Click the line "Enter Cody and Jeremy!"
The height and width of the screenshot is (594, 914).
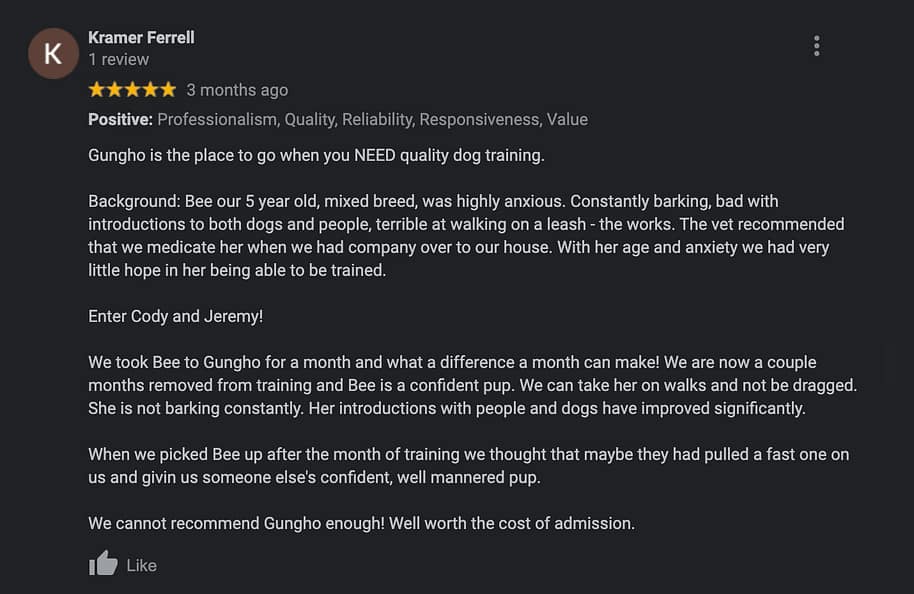click(175, 316)
